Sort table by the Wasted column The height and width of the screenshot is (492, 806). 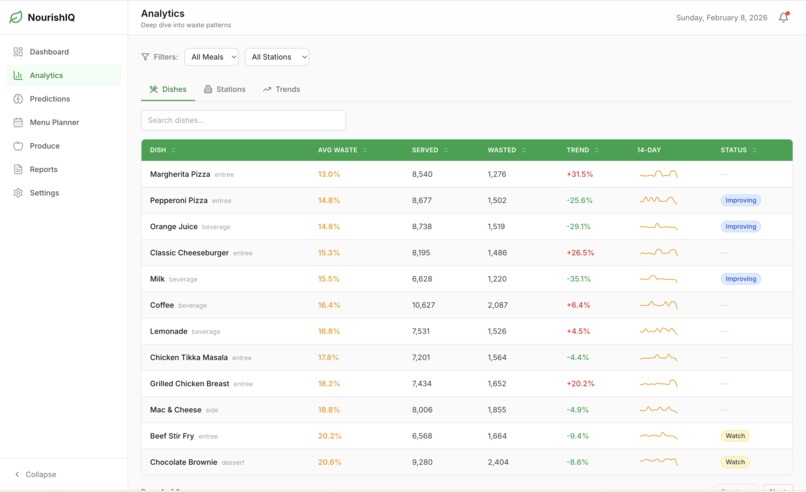(x=506, y=150)
